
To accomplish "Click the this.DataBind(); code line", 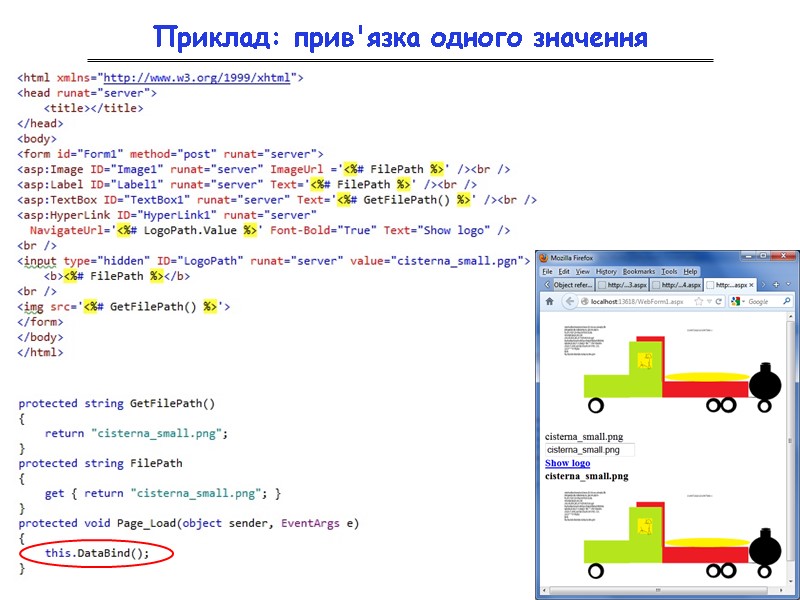I will pyautogui.click(x=97, y=553).
